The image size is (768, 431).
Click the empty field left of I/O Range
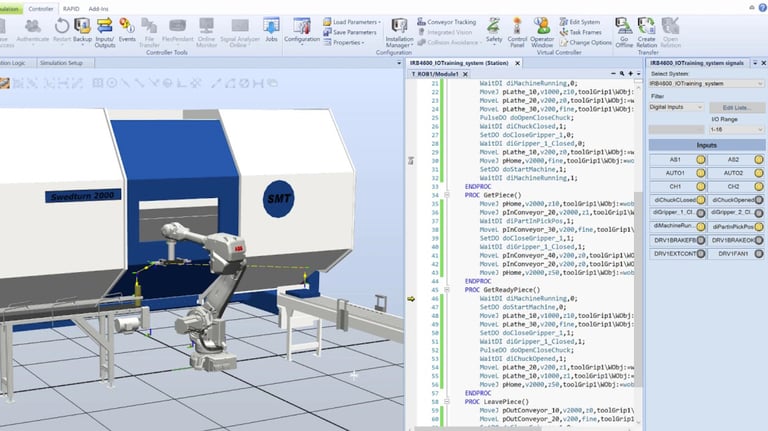coord(676,130)
